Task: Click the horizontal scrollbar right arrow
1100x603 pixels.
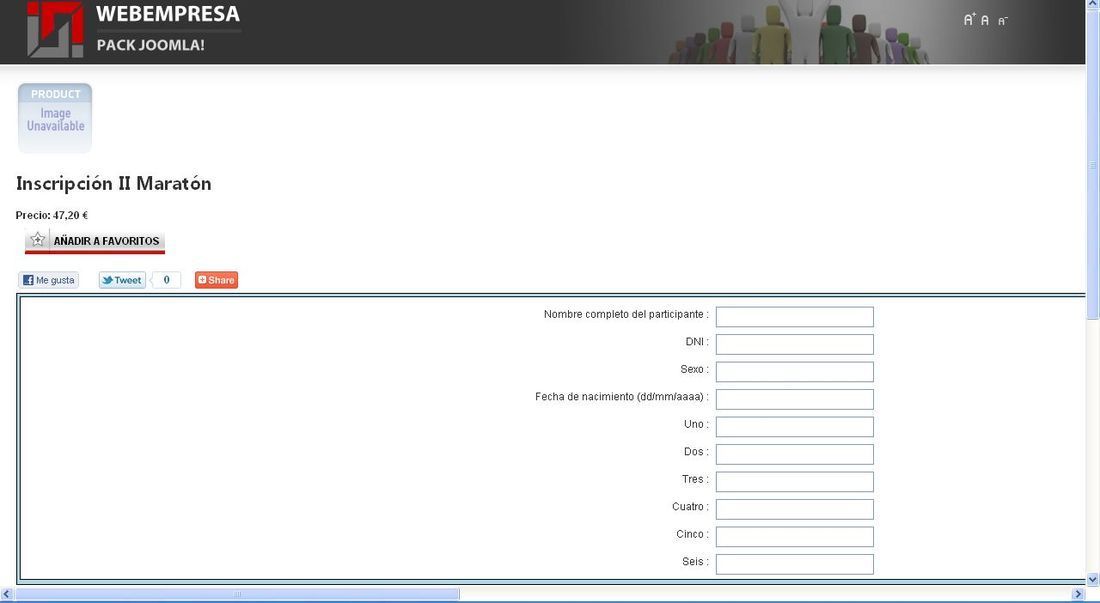Action: tap(1079, 595)
